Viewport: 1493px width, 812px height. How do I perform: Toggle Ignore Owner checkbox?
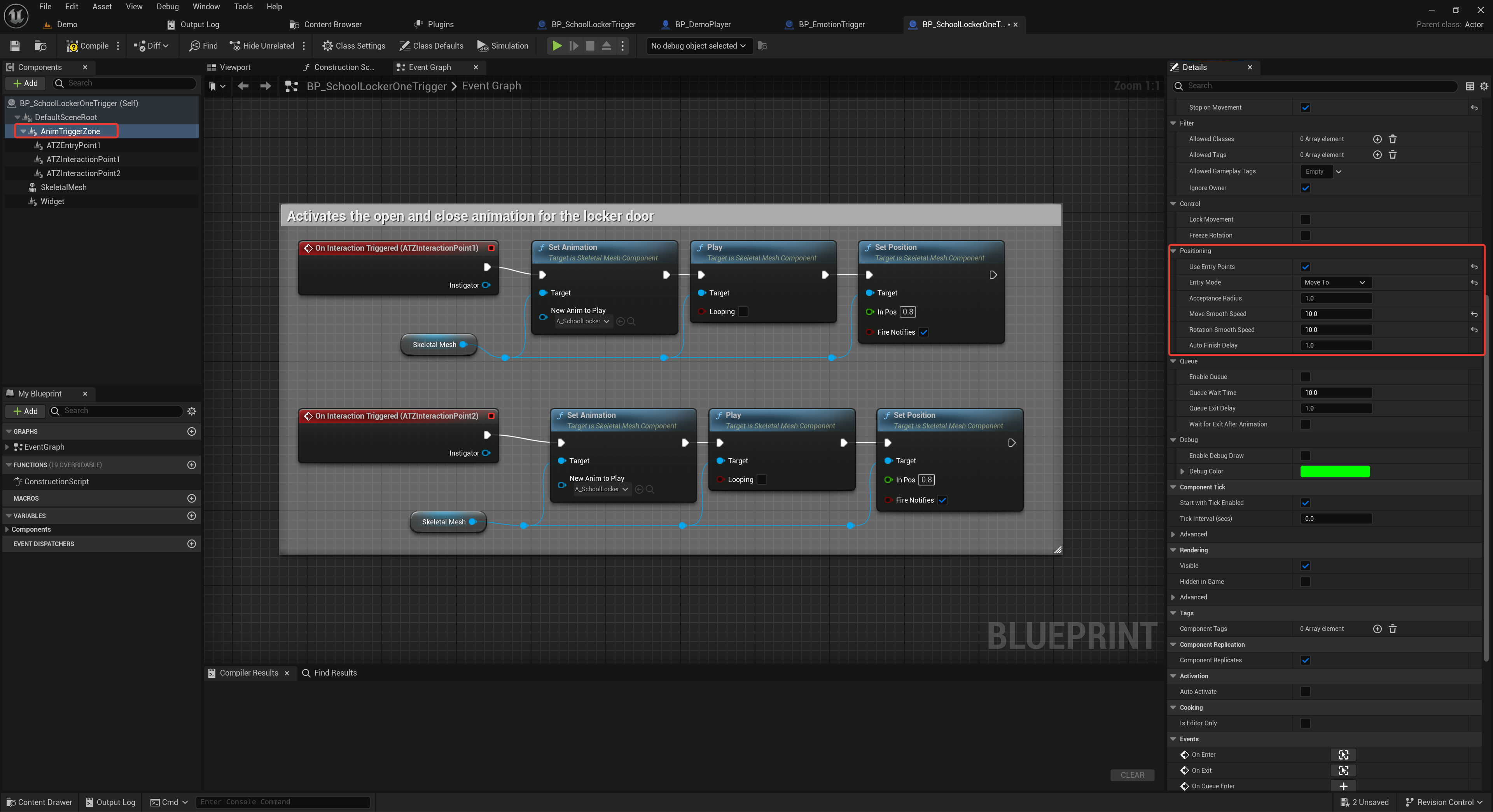pos(1305,188)
